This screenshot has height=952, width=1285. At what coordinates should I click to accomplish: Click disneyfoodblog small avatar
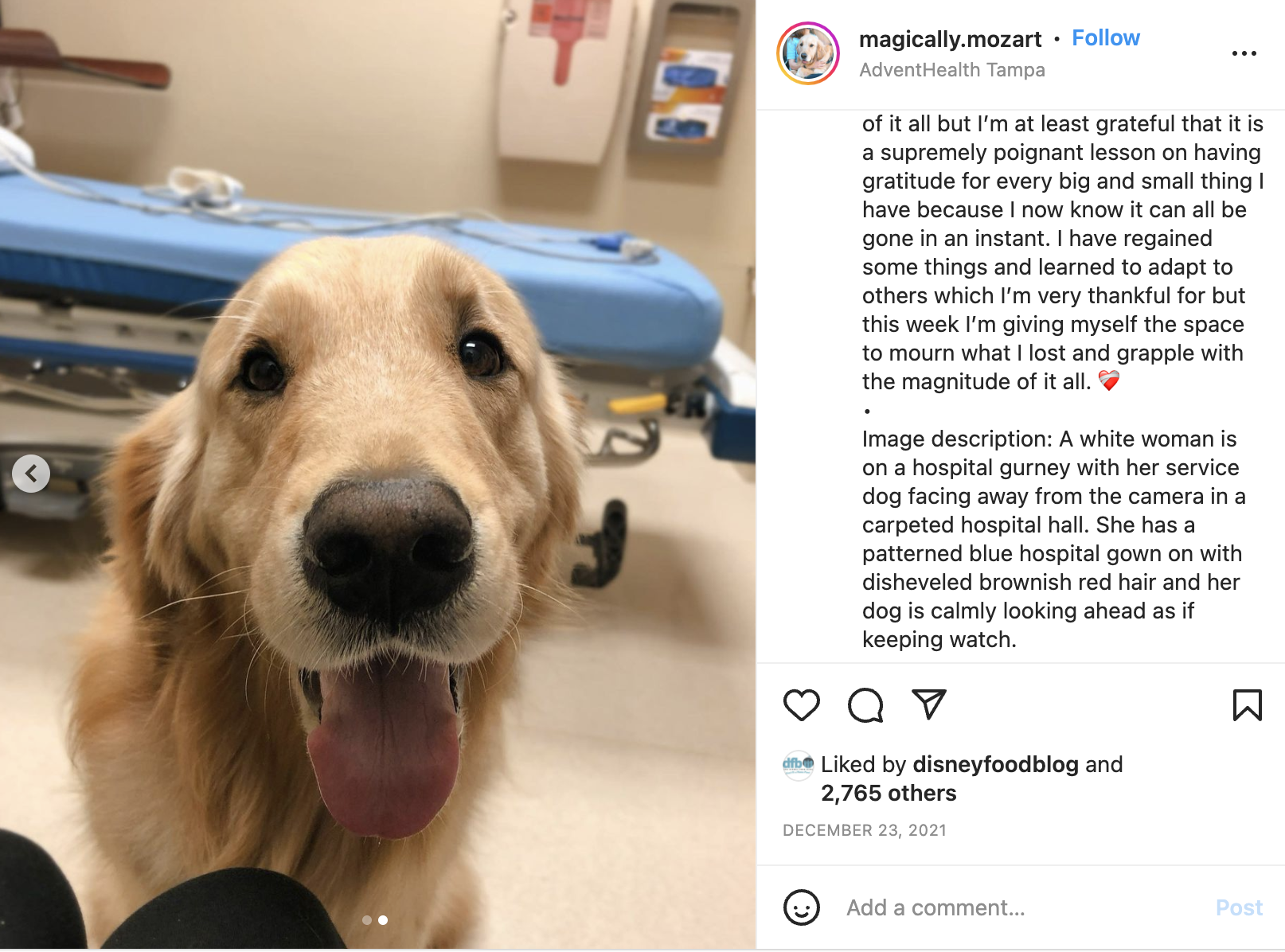point(798,765)
